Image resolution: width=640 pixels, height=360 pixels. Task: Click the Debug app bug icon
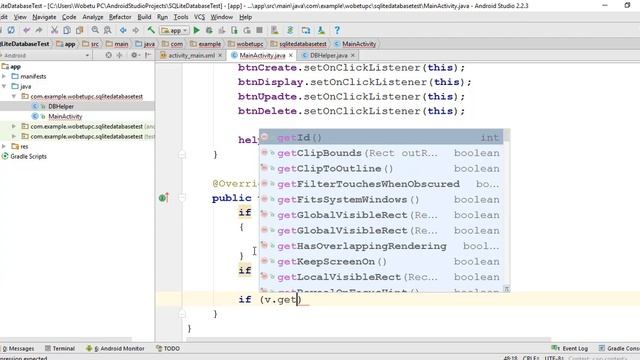(209, 30)
